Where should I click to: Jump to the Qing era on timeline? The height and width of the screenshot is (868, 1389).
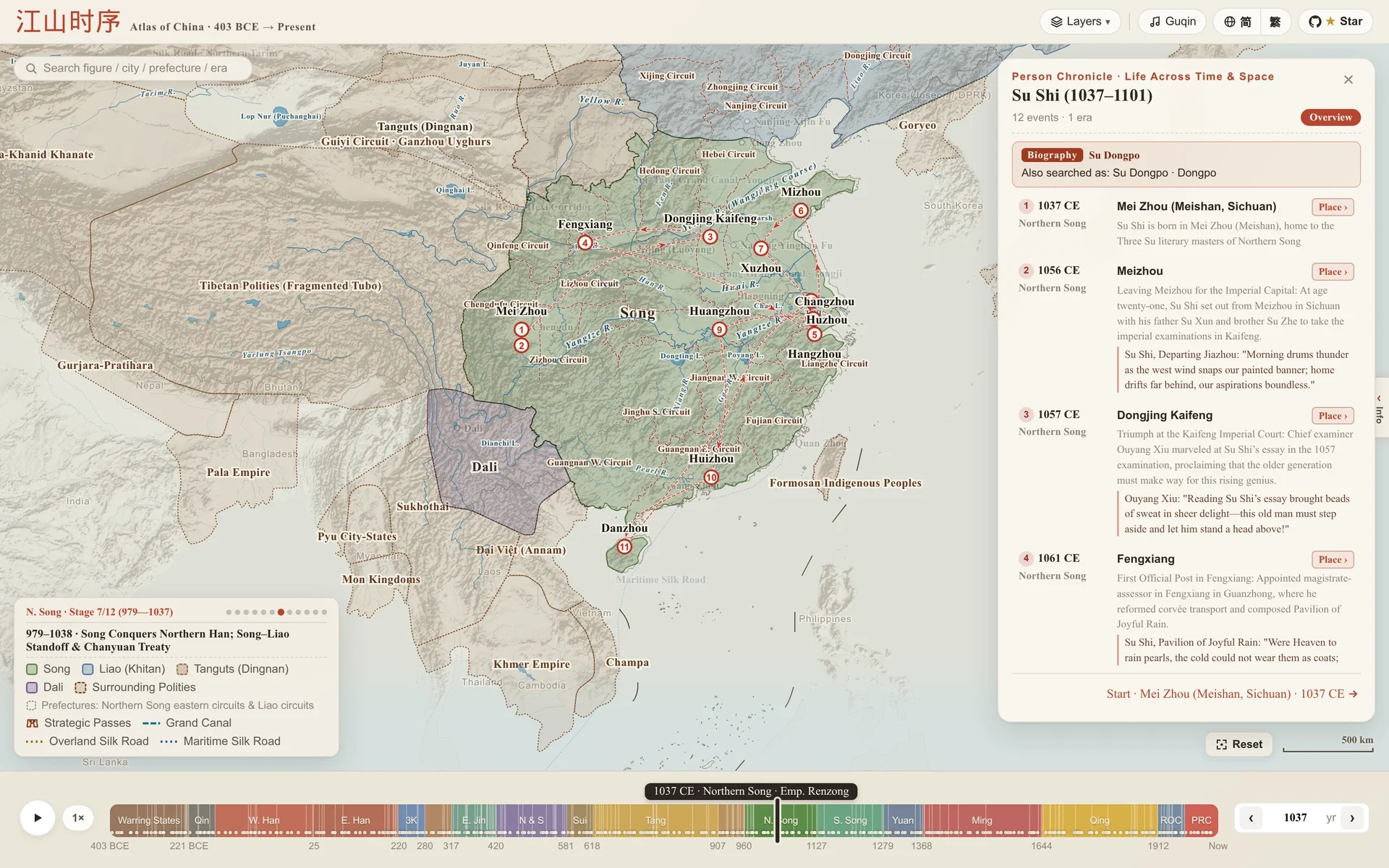[1099, 820]
